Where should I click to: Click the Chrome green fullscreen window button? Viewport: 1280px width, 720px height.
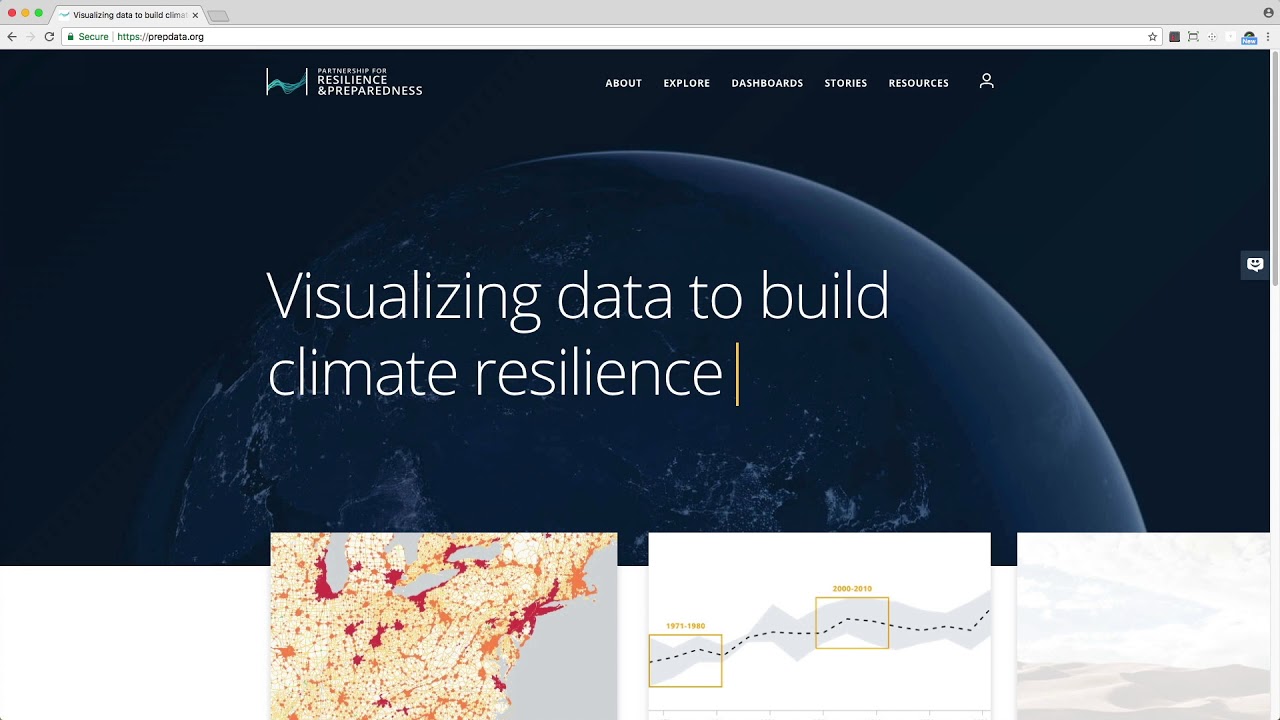tap(39, 13)
